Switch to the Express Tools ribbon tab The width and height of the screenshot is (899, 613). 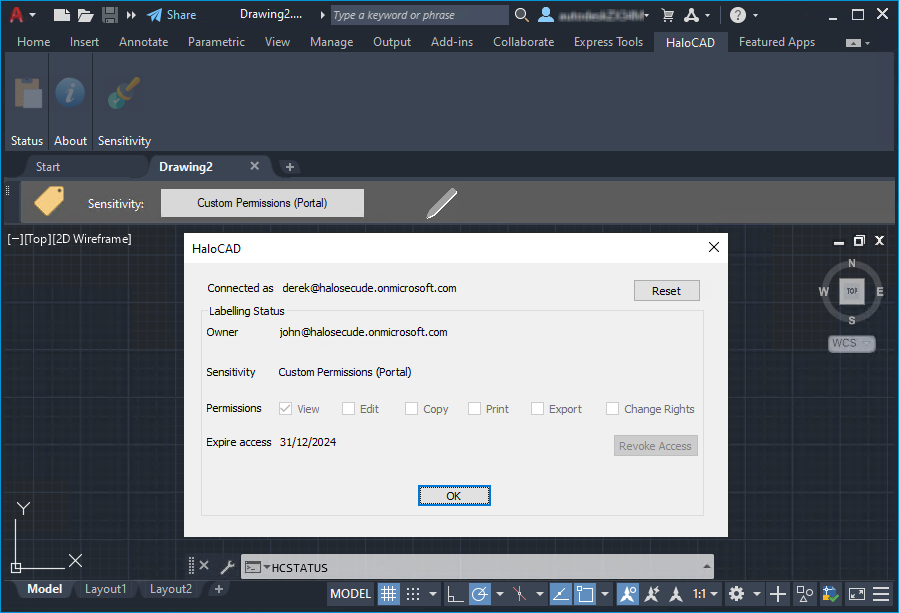pyautogui.click(x=608, y=42)
